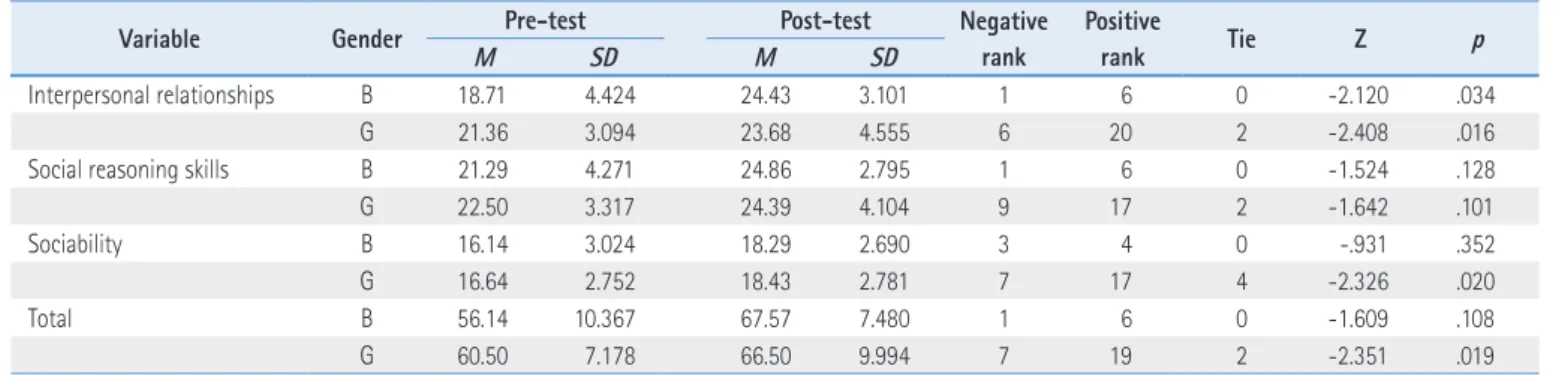Click the Post-test header label

(826, 19)
